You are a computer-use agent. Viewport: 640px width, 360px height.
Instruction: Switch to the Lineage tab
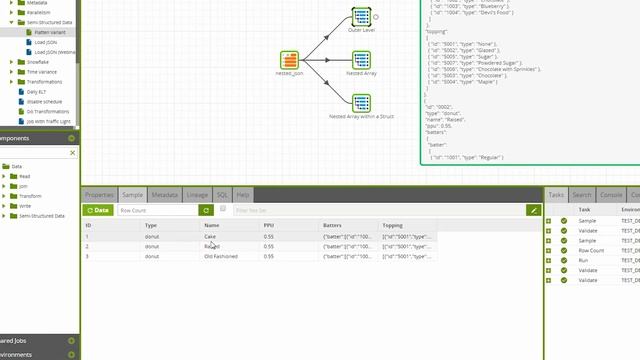coord(197,195)
